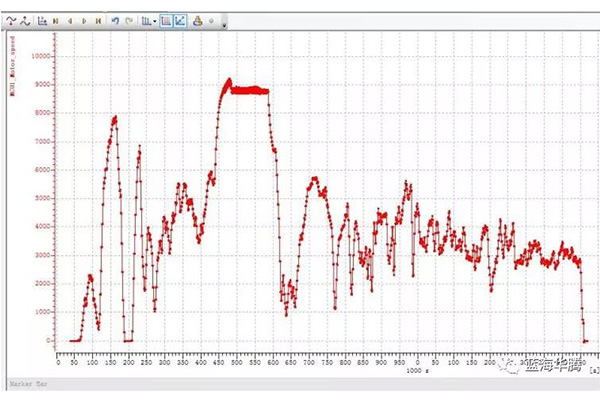Screen dimensions: 600x400
Task: Step backward using the left arrow icon
Action: (69, 20)
